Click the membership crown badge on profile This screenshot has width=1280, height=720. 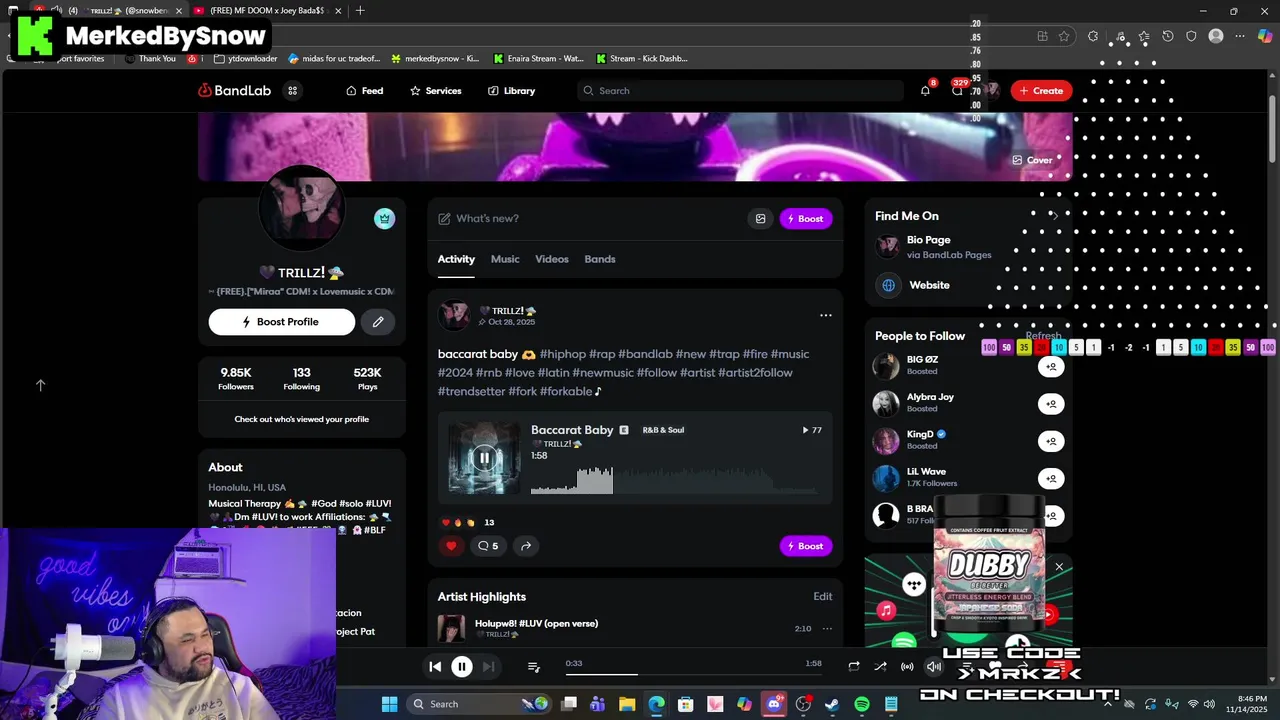(384, 219)
